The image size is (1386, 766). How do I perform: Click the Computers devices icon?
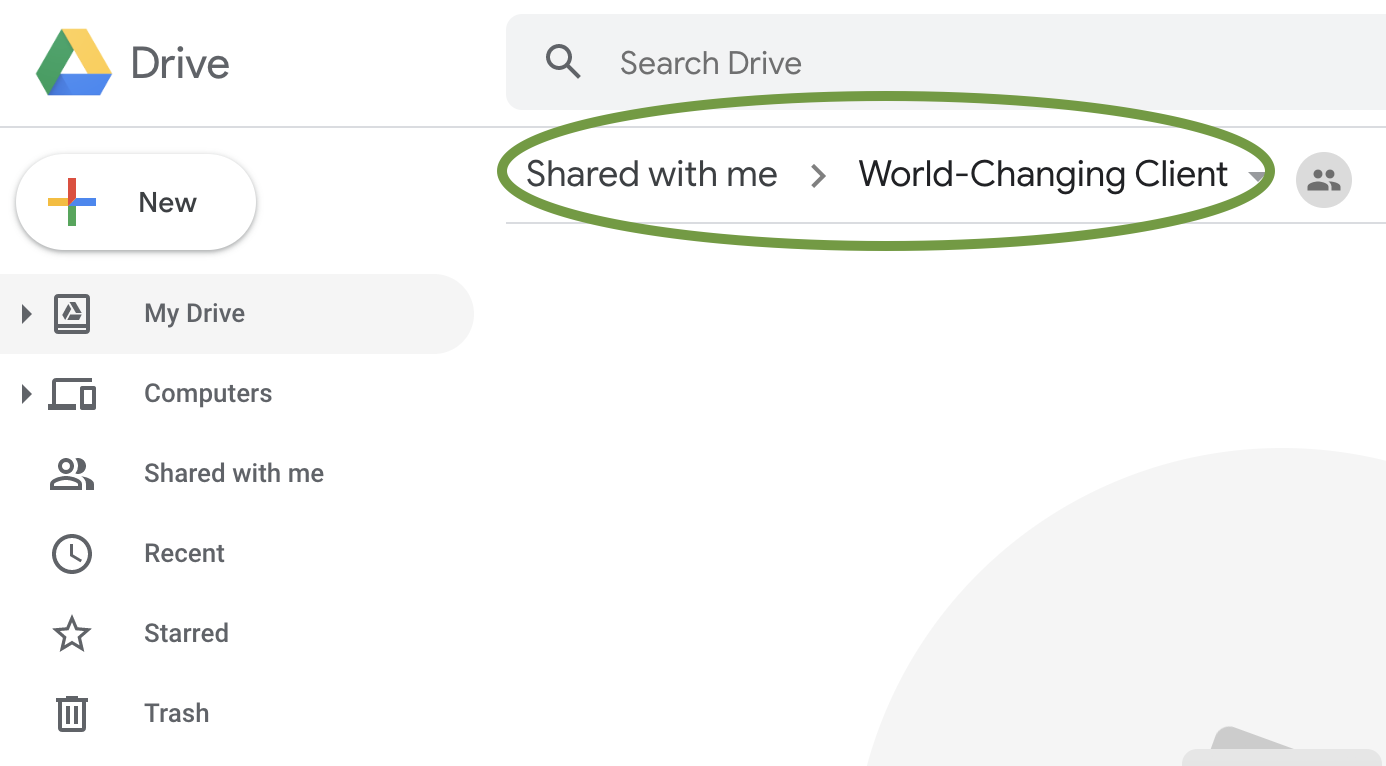click(x=72, y=394)
